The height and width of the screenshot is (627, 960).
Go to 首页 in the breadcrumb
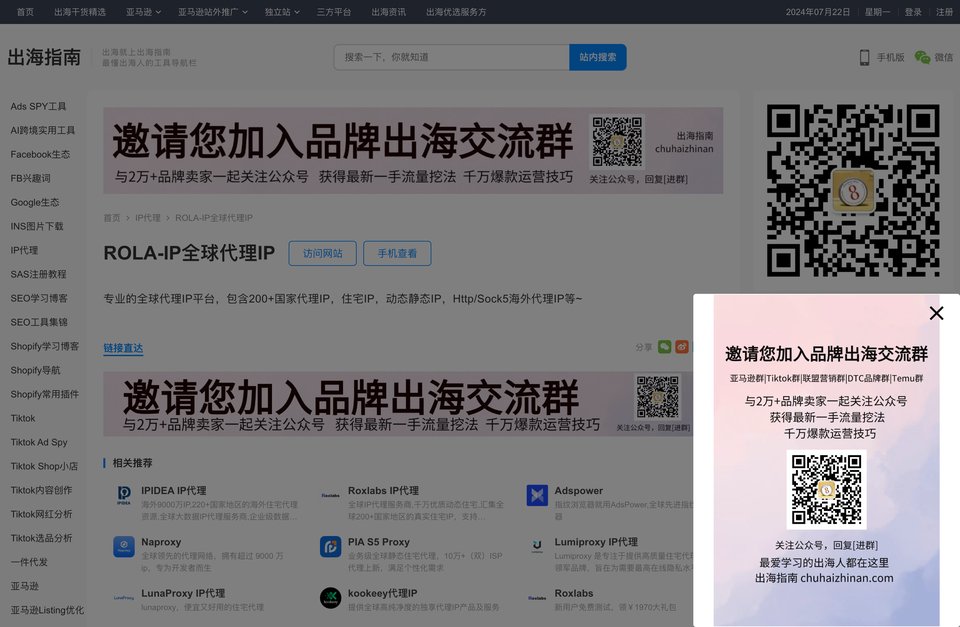click(112, 218)
